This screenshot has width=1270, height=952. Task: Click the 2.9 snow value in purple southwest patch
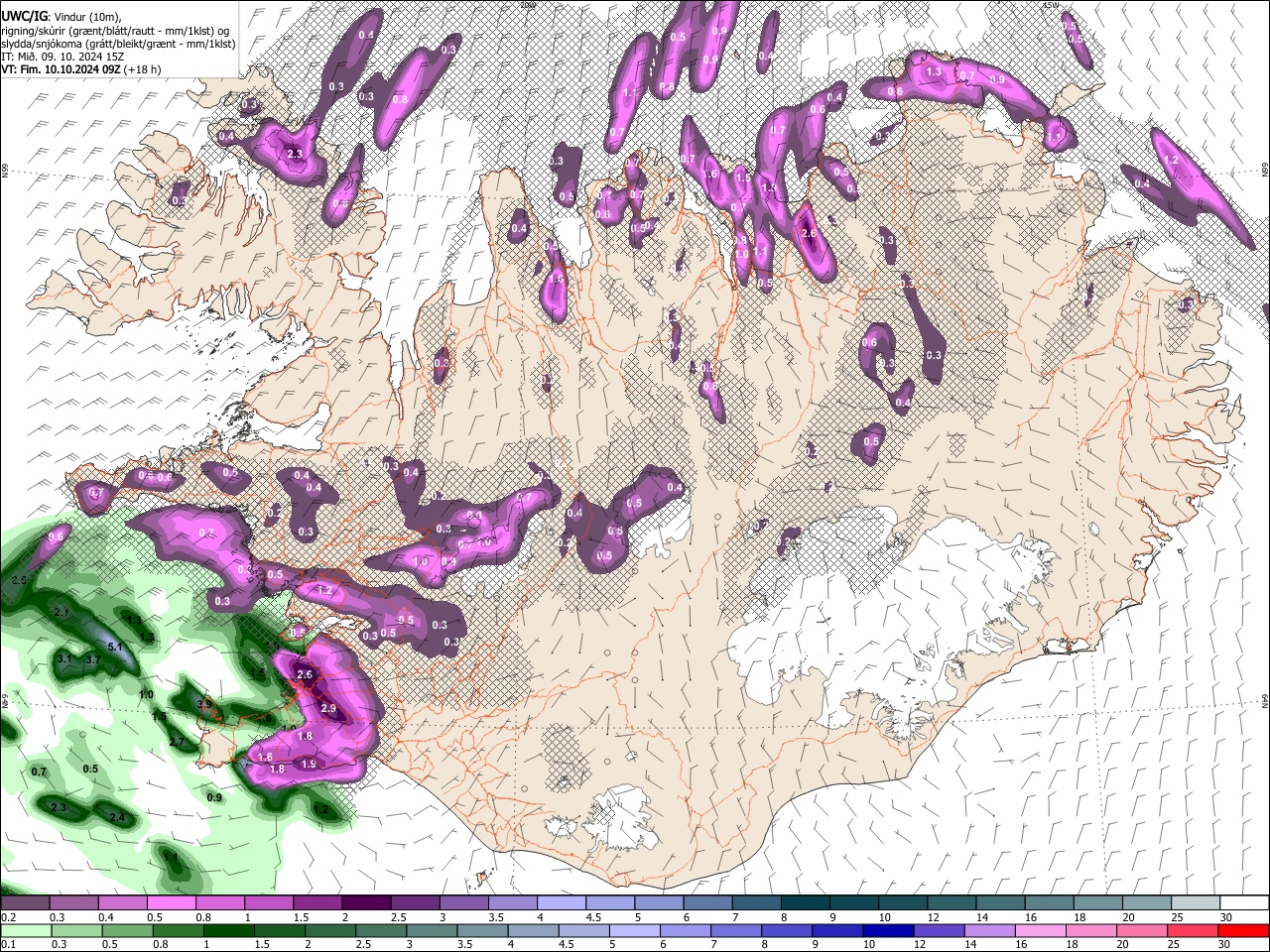click(x=329, y=708)
